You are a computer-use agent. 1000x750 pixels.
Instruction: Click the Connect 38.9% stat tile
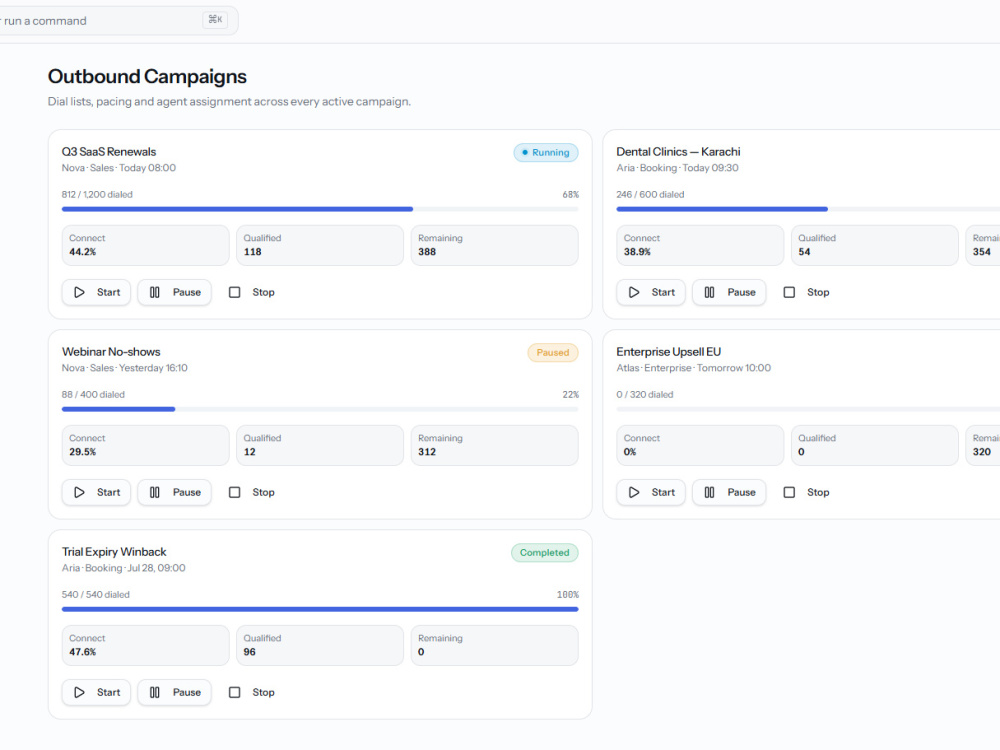pyautogui.click(x=700, y=246)
